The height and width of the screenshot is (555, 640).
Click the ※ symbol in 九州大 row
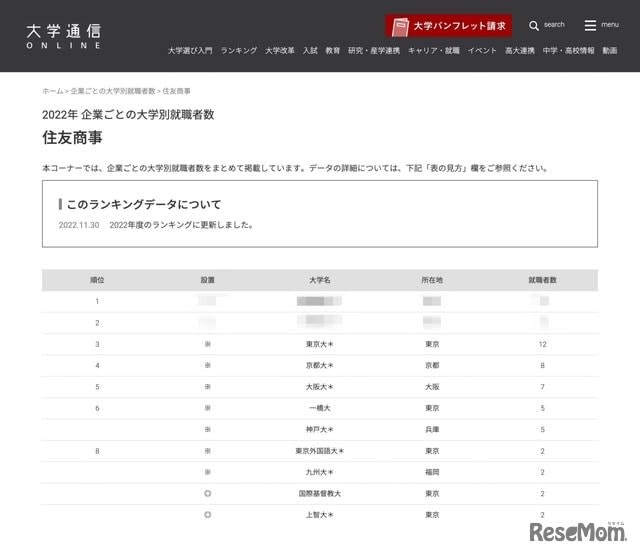208,472
